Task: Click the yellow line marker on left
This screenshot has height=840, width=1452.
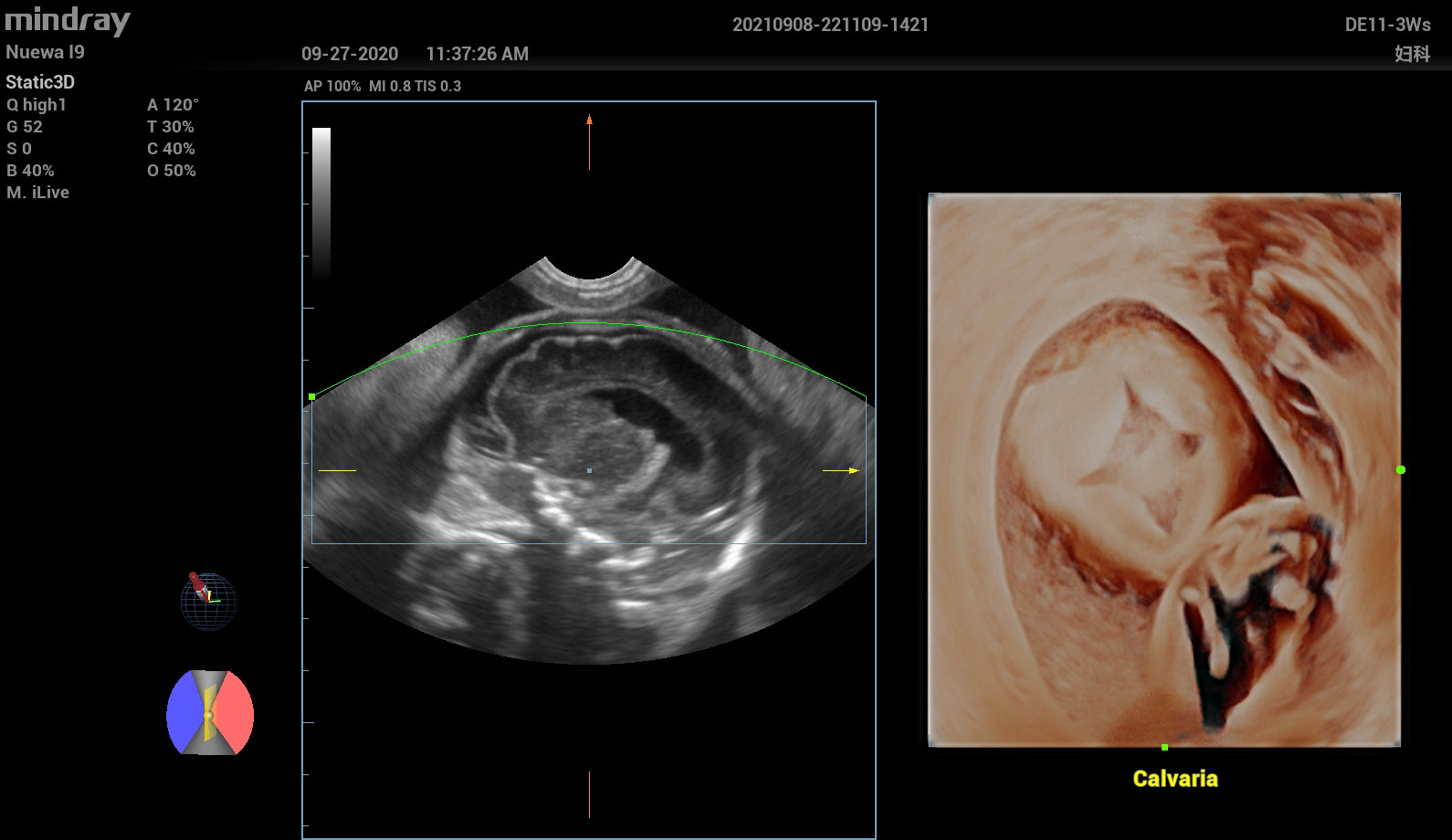Action: (337, 470)
